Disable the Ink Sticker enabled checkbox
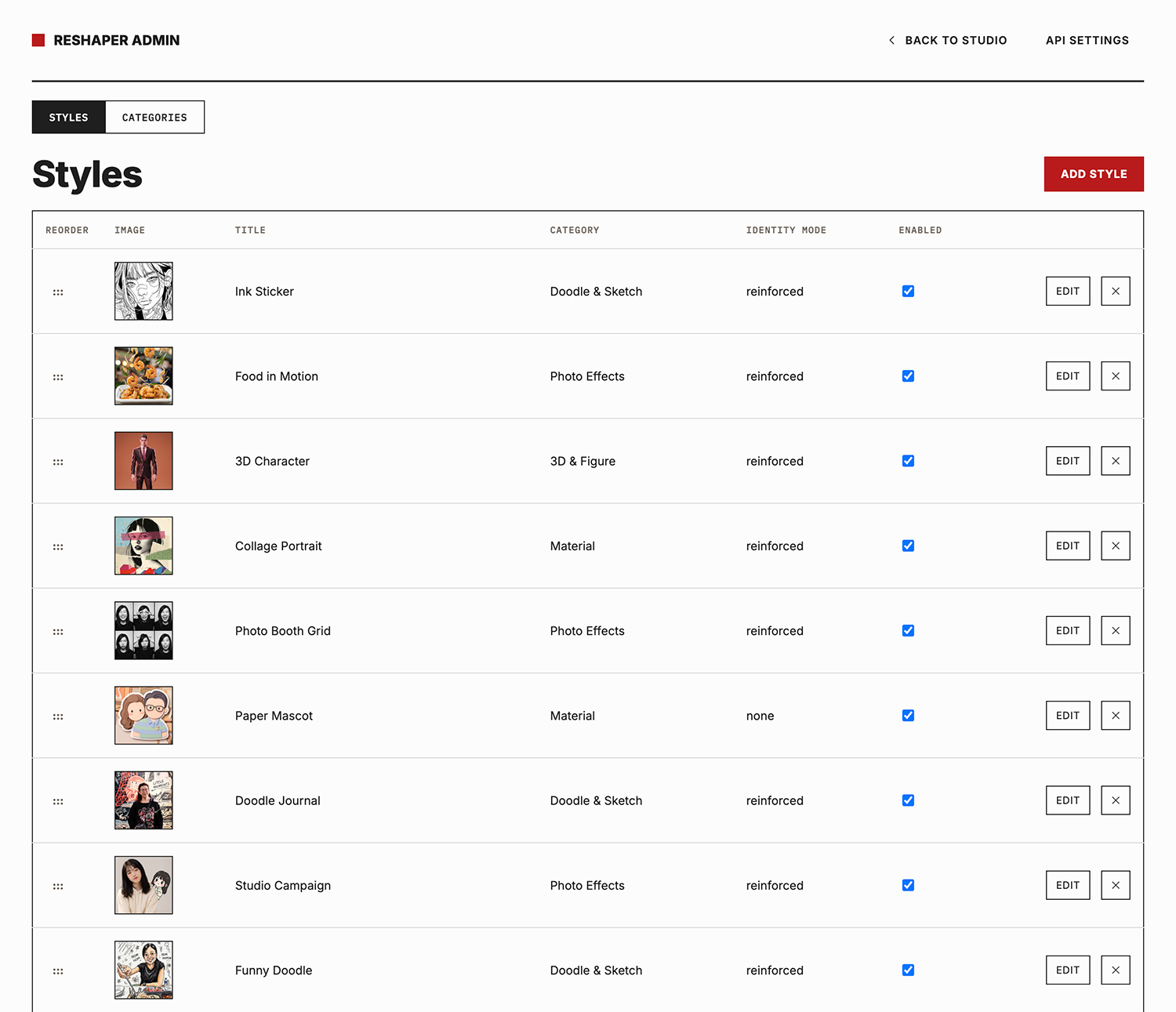 pos(908,291)
